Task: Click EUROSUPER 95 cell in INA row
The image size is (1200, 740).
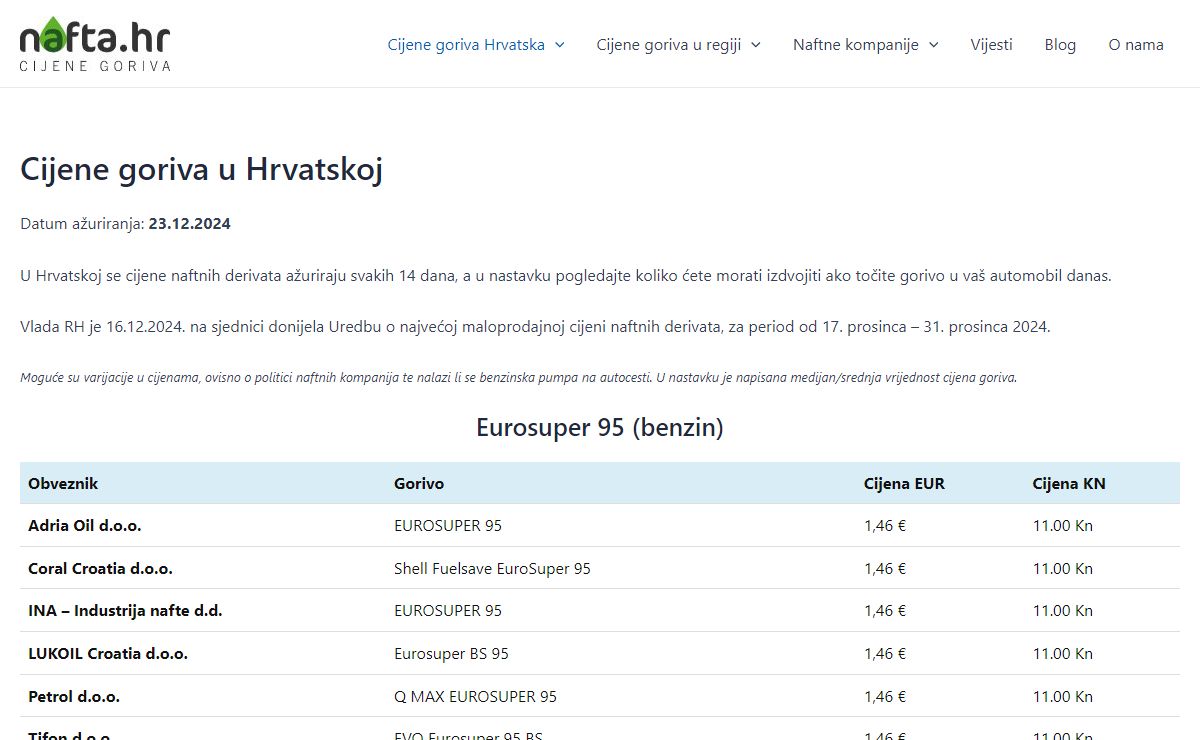Action: click(448, 611)
